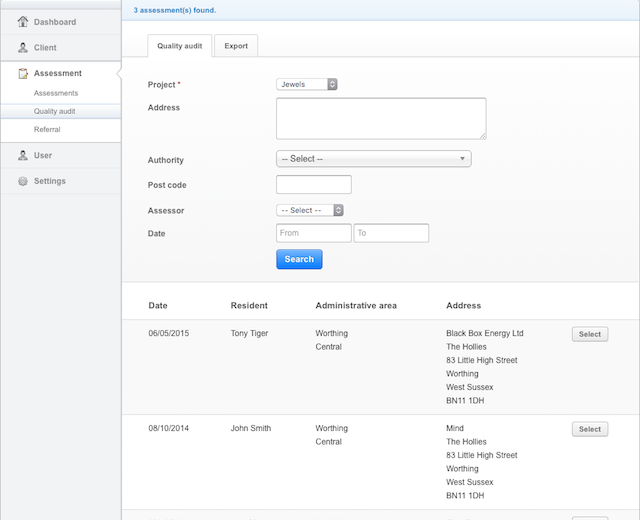Click the Address column header
This screenshot has width=640, height=520.
[x=463, y=305]
